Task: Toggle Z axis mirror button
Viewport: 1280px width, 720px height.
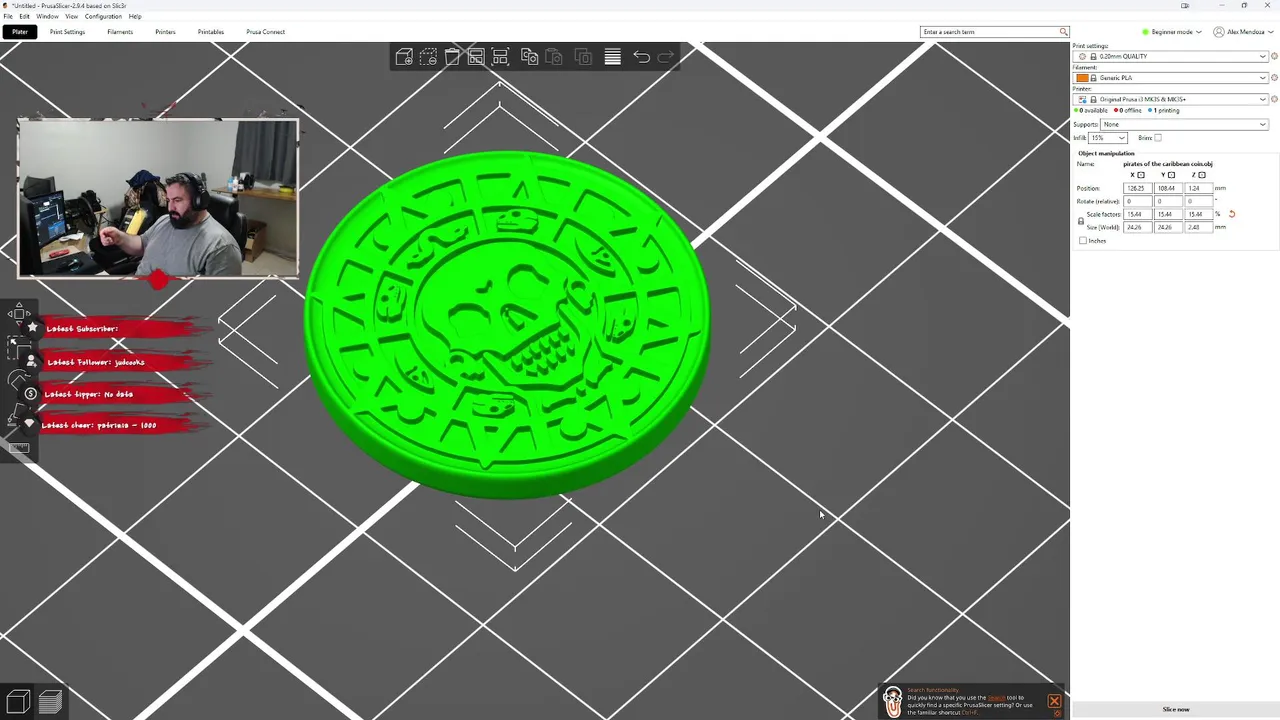Action: tap(1202, 175)
